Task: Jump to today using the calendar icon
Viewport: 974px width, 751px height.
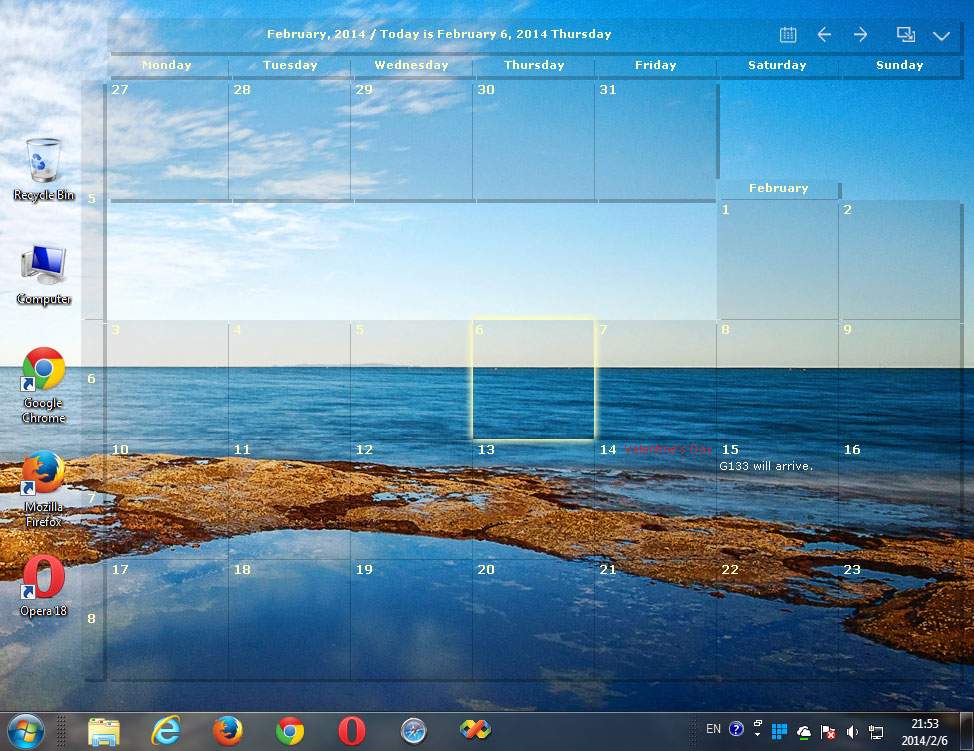Action: click(x=787, y=34)
